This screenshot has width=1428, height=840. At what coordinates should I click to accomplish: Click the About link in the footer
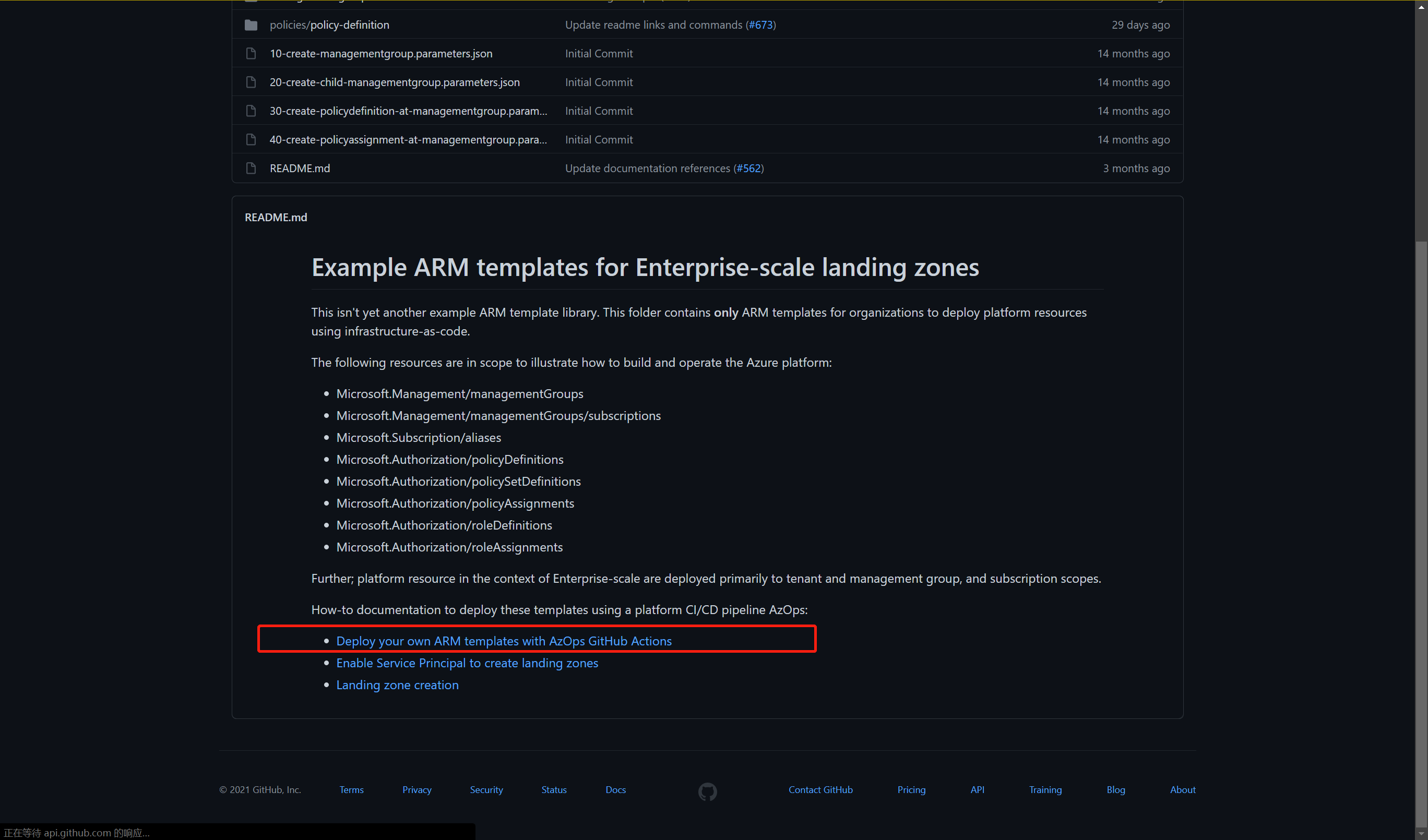coord(1183,789)
